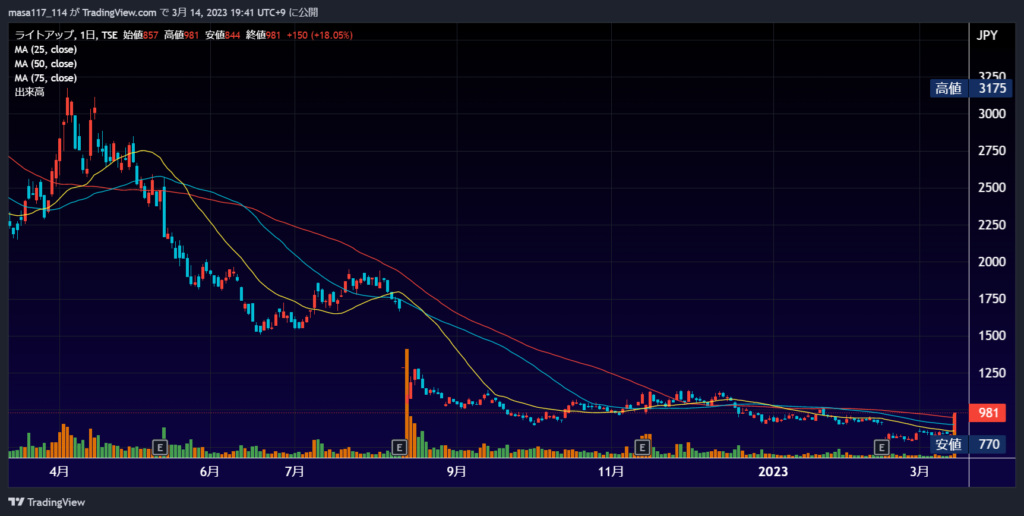Image resolution: width=1024 pixels, height=516 pixels.
Task: Click the 11月 date axis label
Action: point(611,472)
